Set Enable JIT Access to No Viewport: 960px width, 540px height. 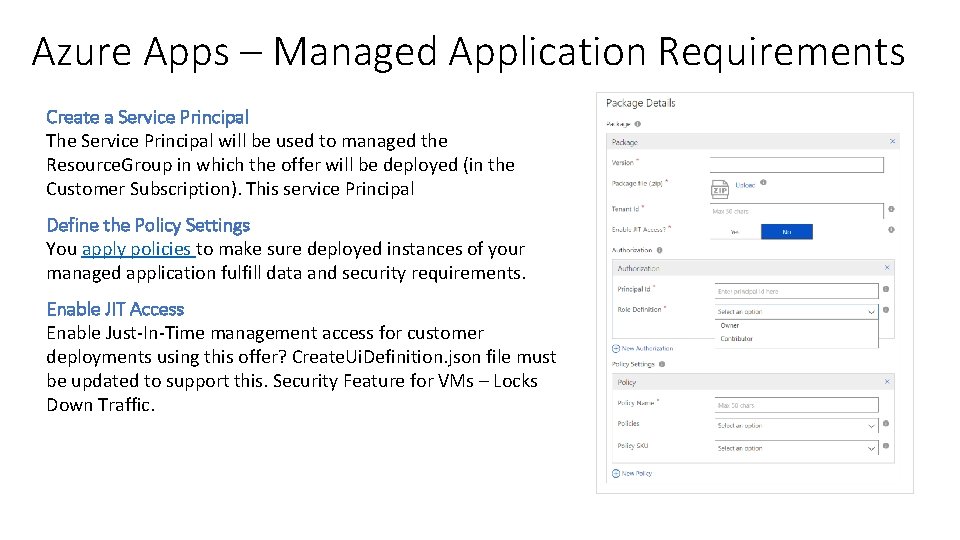pos(787,231)
